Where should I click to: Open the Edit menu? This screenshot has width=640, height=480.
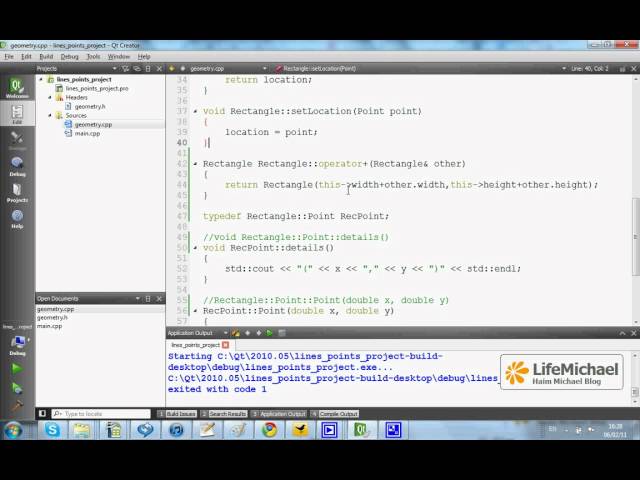pyautogui.click(x=26, y=56)
